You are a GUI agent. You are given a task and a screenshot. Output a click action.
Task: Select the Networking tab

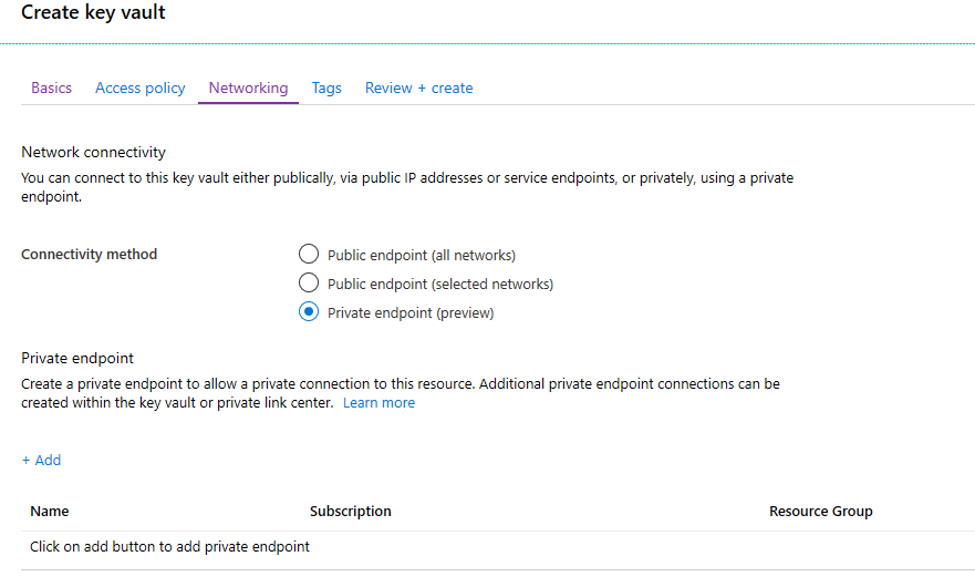[248, 88]
